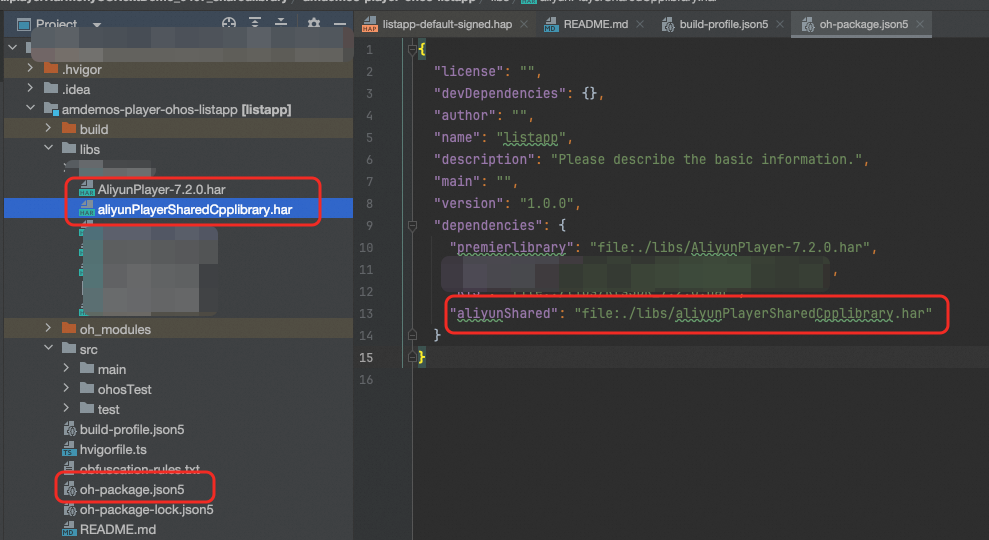Expand the ohosTest folder arrow

coord(66,388)
